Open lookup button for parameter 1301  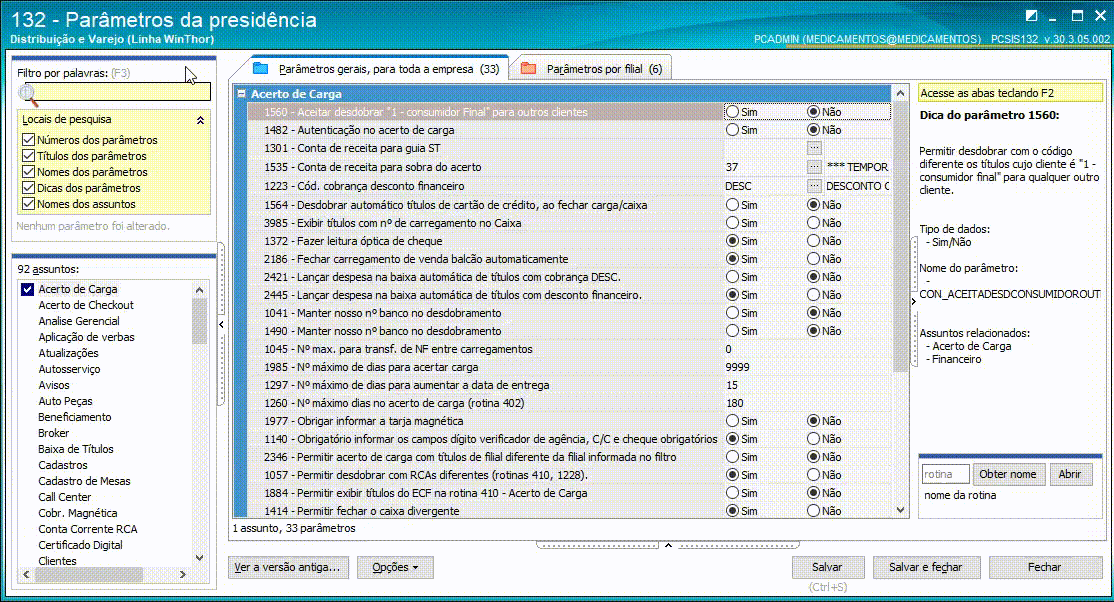click(x=814, y=148)
